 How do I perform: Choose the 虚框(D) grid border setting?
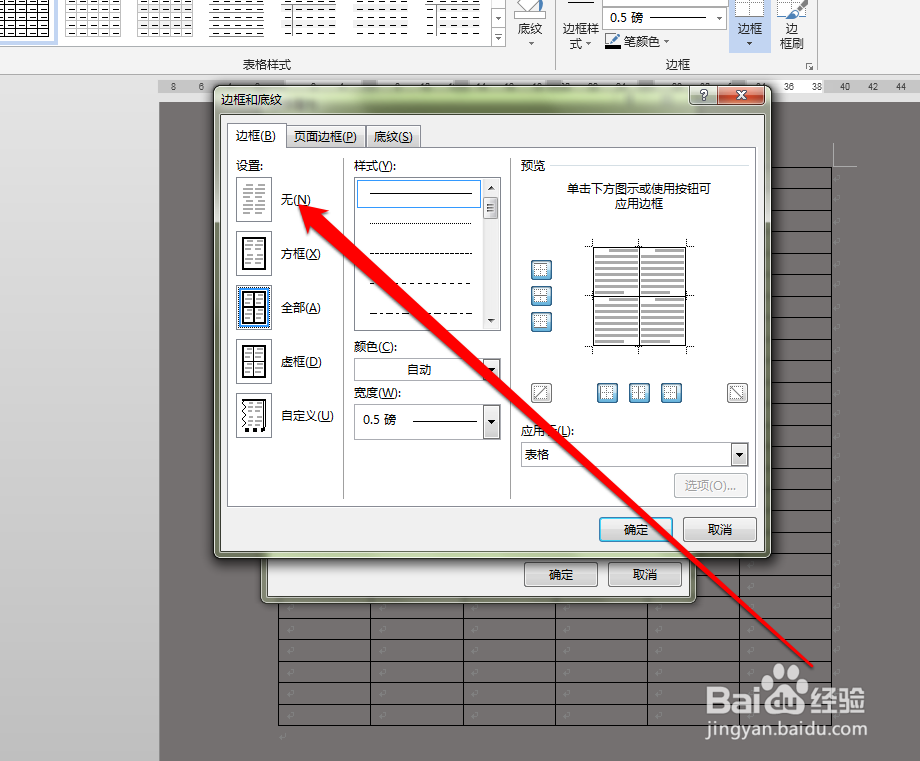pyautogui.click(x=253, y=361)
